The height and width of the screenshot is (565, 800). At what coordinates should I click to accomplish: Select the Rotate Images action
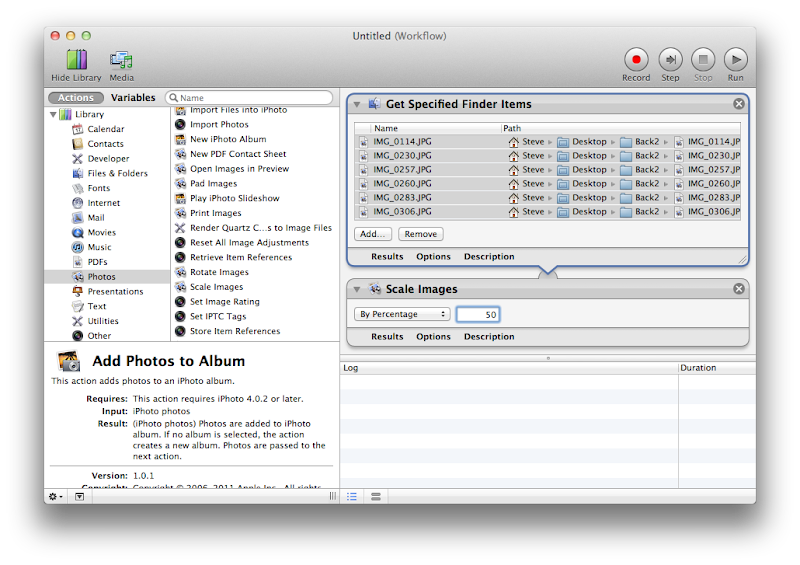point(219,272)
